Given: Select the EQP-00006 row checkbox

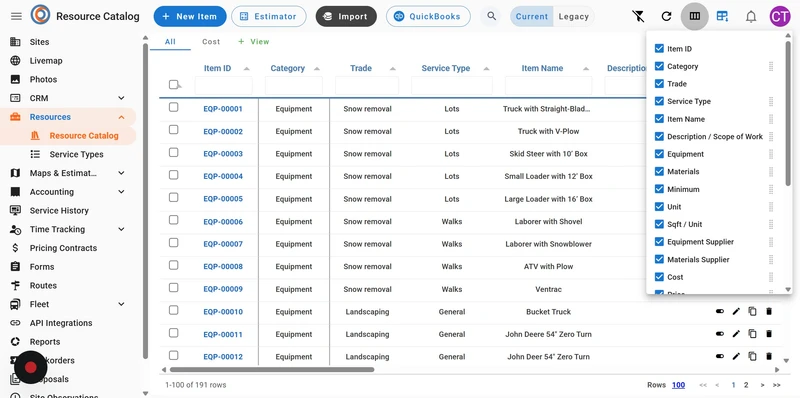Looking at the screenshot, I should [x=173, y=220].
